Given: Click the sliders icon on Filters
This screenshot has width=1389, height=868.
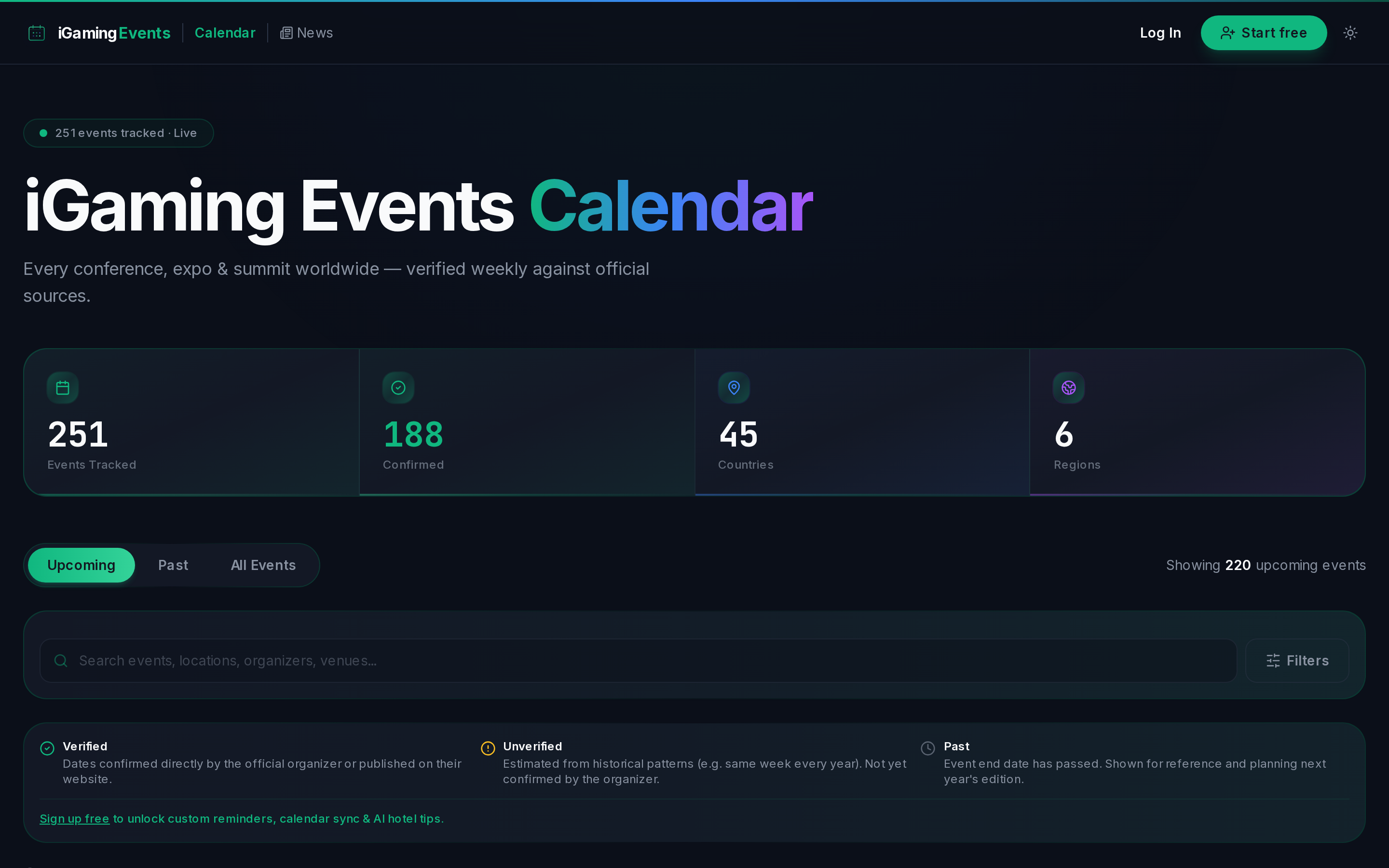Looking at the screenshot, I should tap(1272, 661).
